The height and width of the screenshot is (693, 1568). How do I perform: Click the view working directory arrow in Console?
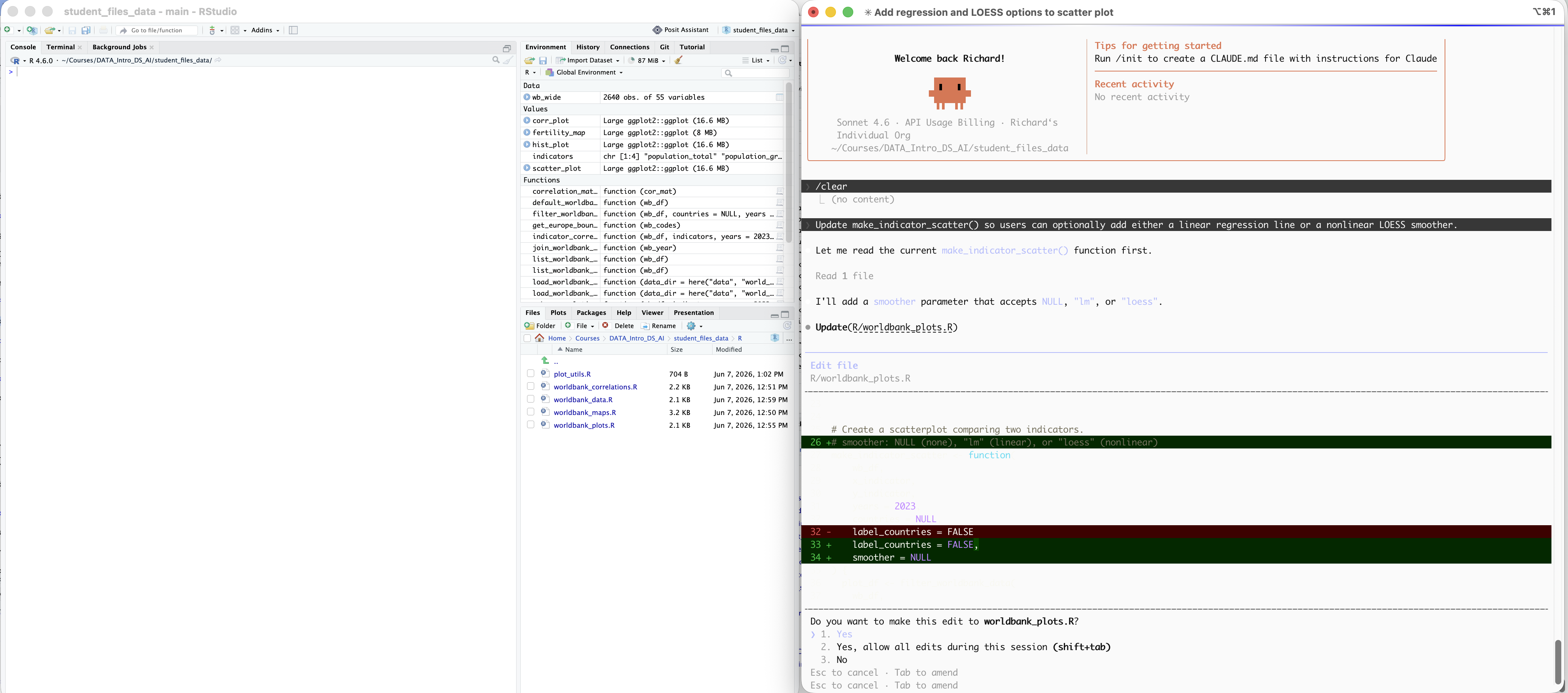(218, 60)
